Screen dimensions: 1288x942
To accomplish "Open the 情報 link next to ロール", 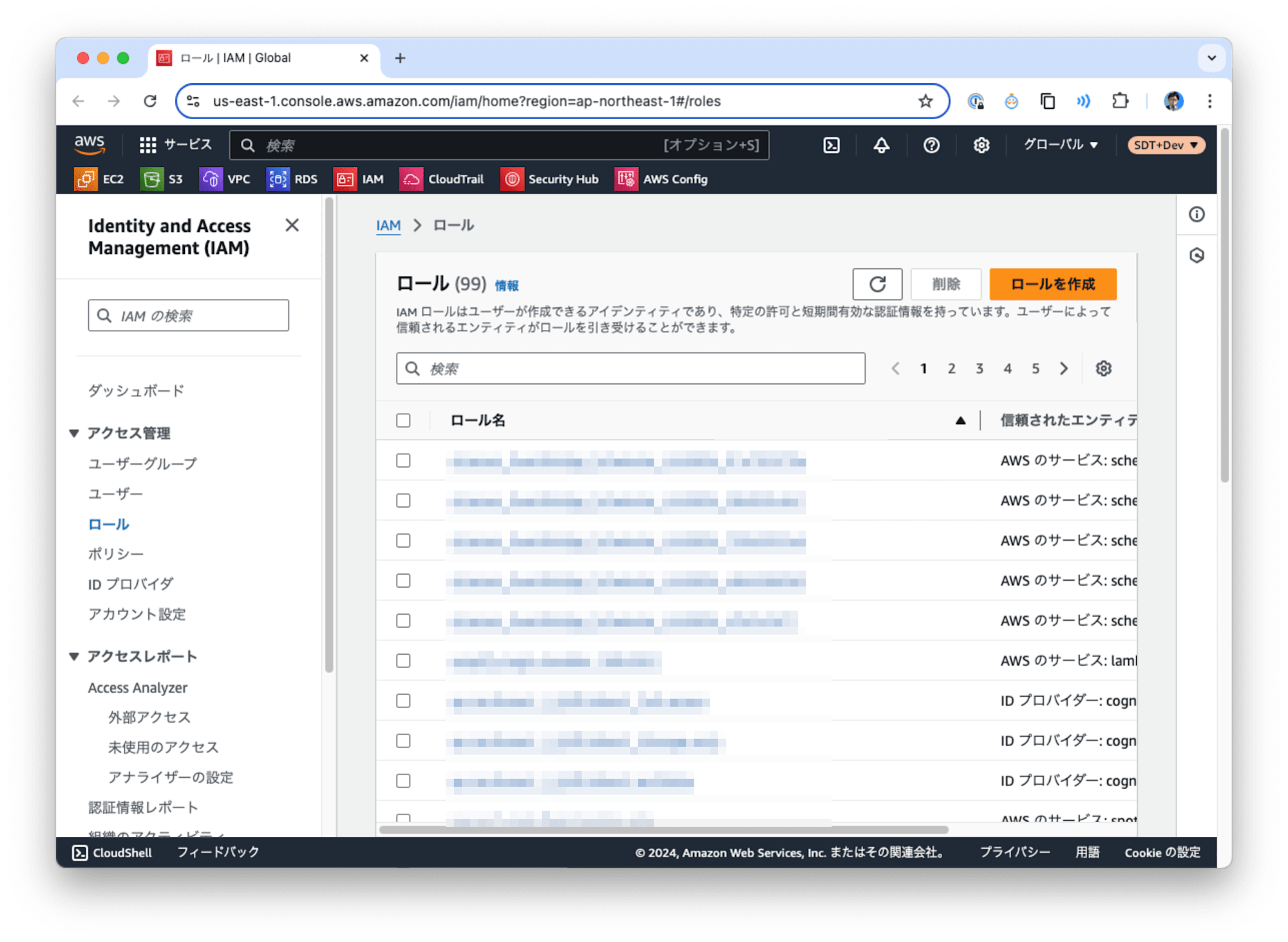I will tap(506, 285).
